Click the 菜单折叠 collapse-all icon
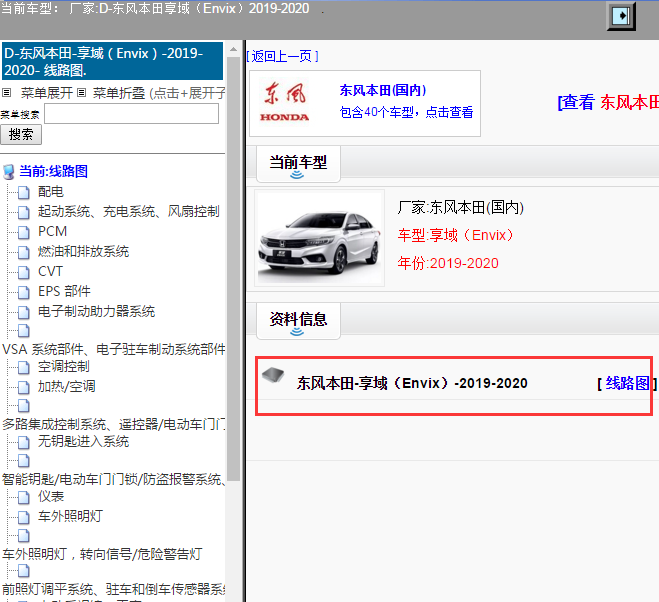This screenshot has width=659, height=602. click(82, 92)
